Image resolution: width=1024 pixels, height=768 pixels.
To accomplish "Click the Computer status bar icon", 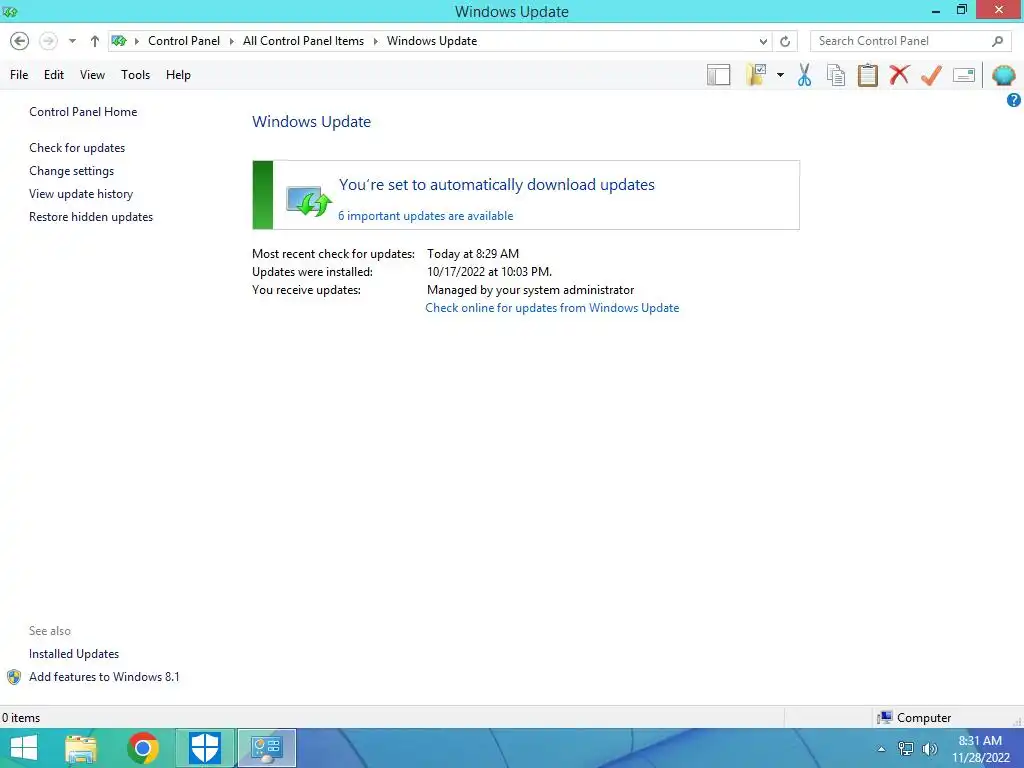I will (885, 718).
